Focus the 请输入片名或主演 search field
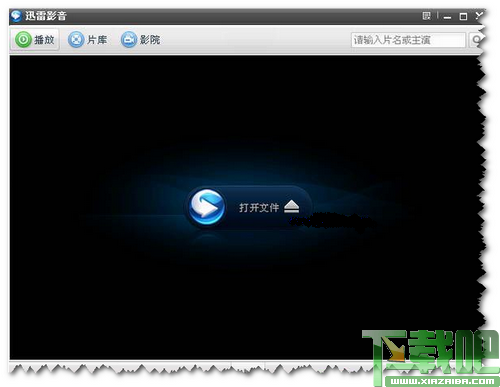Viewport: 500px width, 387px height. [408, 40]
